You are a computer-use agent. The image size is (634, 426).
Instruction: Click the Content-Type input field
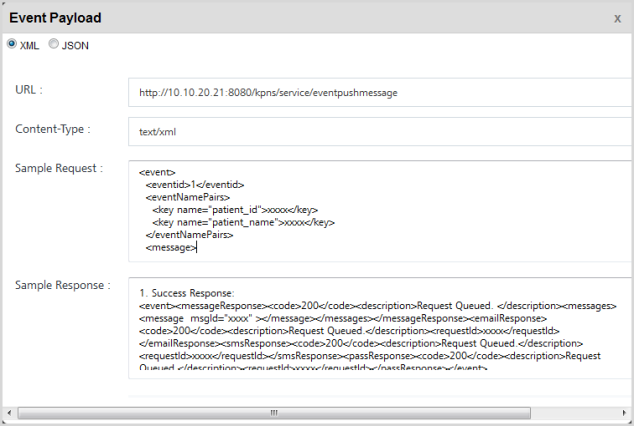pos(380,132)
